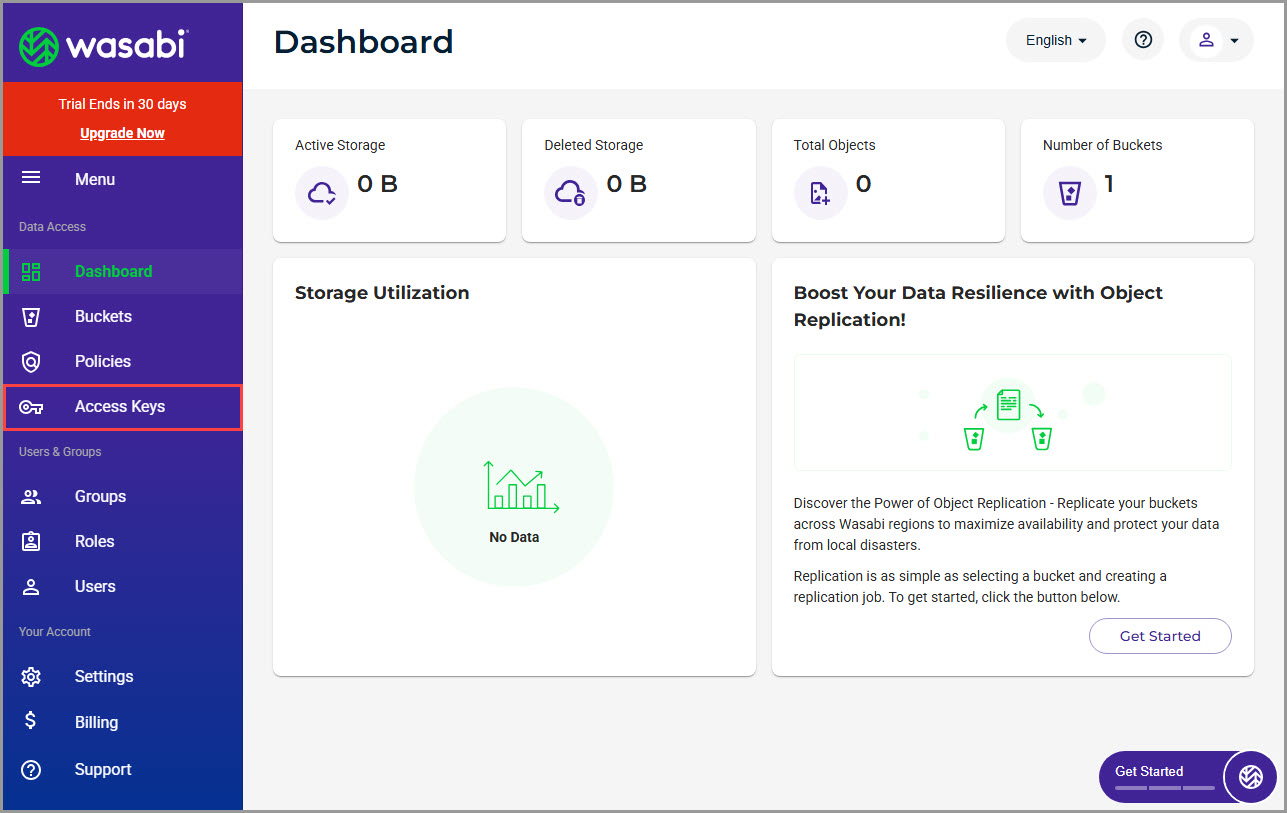The width and height of the screenshot is (1287, 813).
Task: Click the Number of Buckets bucket icon
Action: 1070,193
